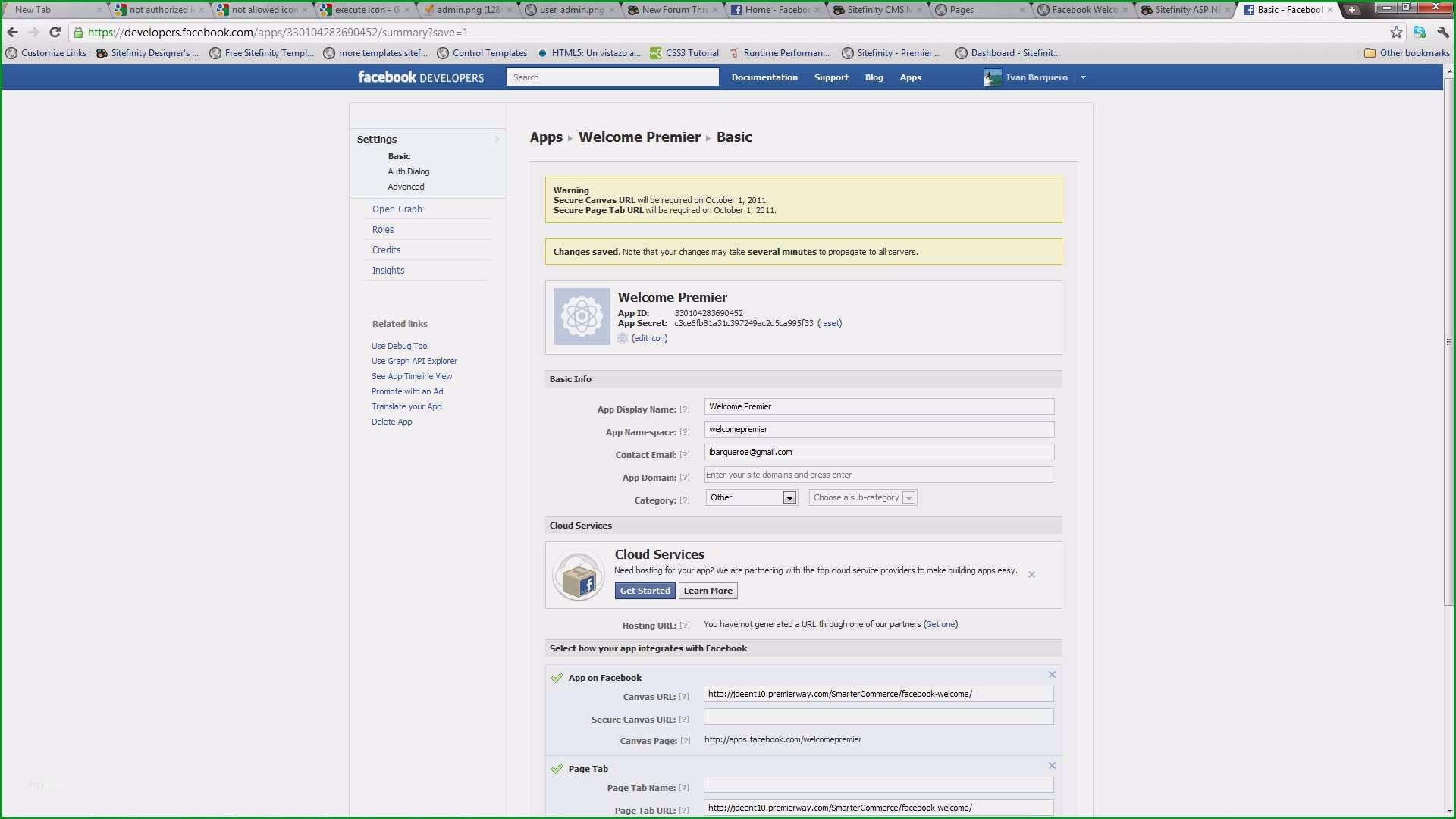Screen dimensions: 1456x819
Task: Bookmark page with star icon
Action: [1396, 32]
